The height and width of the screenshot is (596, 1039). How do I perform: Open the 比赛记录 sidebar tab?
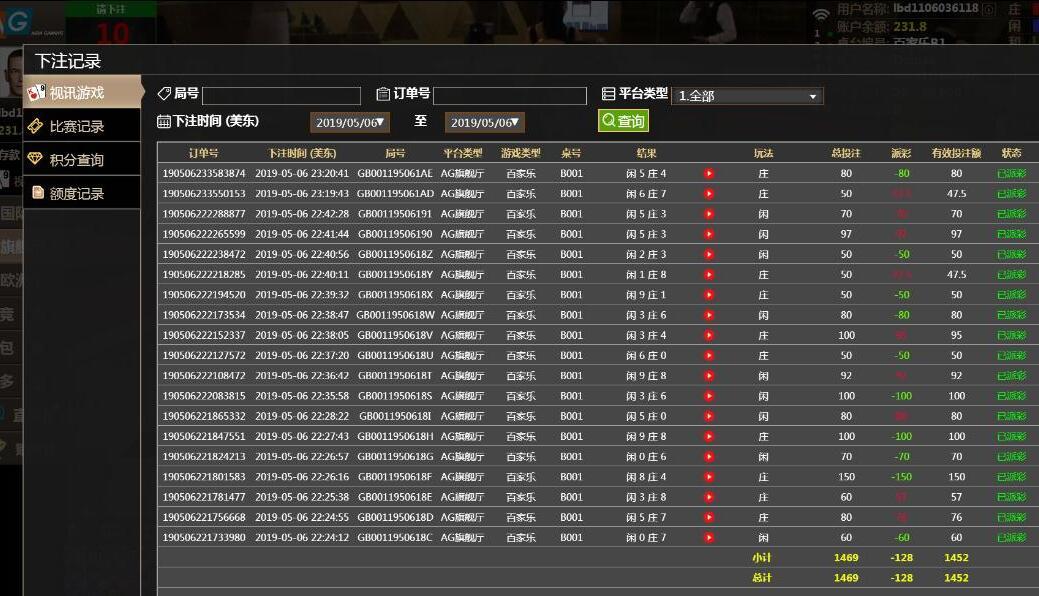(x=82, y=126)
